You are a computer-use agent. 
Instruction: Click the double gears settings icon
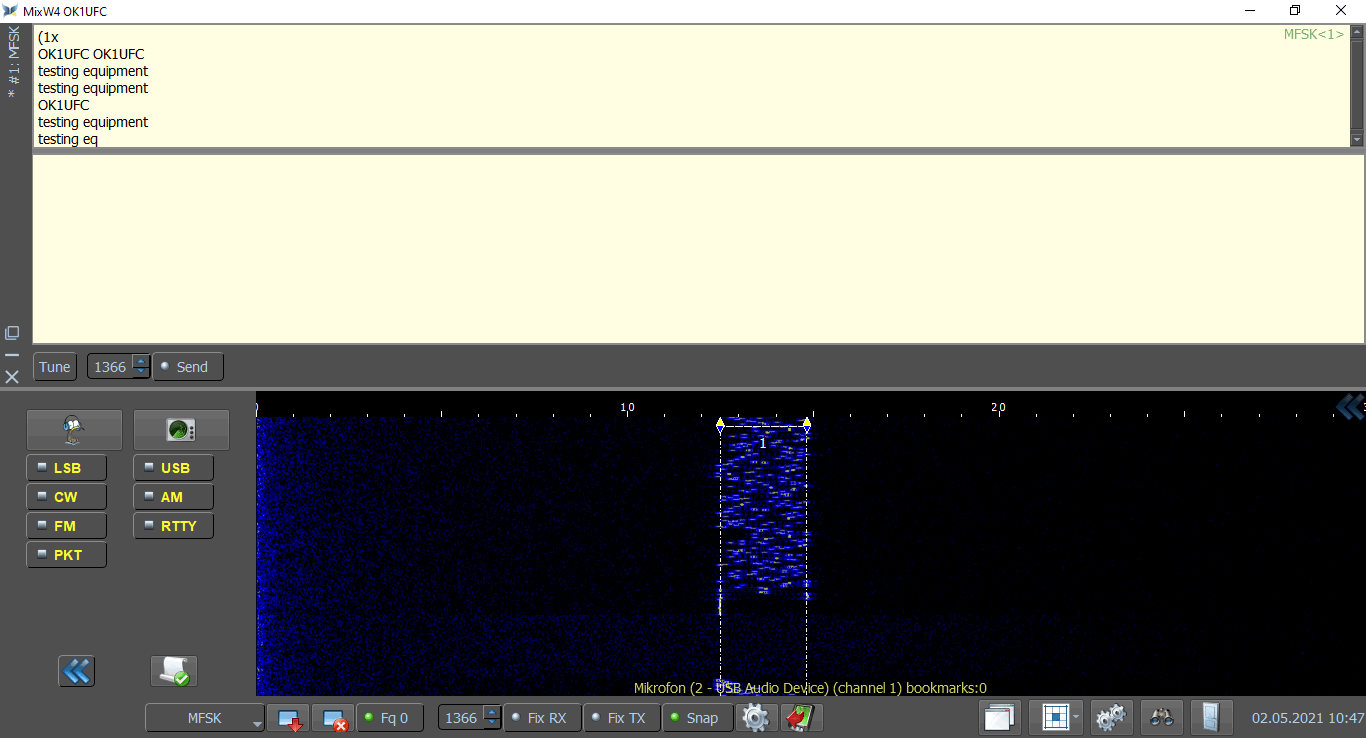tap(1111, 718)
